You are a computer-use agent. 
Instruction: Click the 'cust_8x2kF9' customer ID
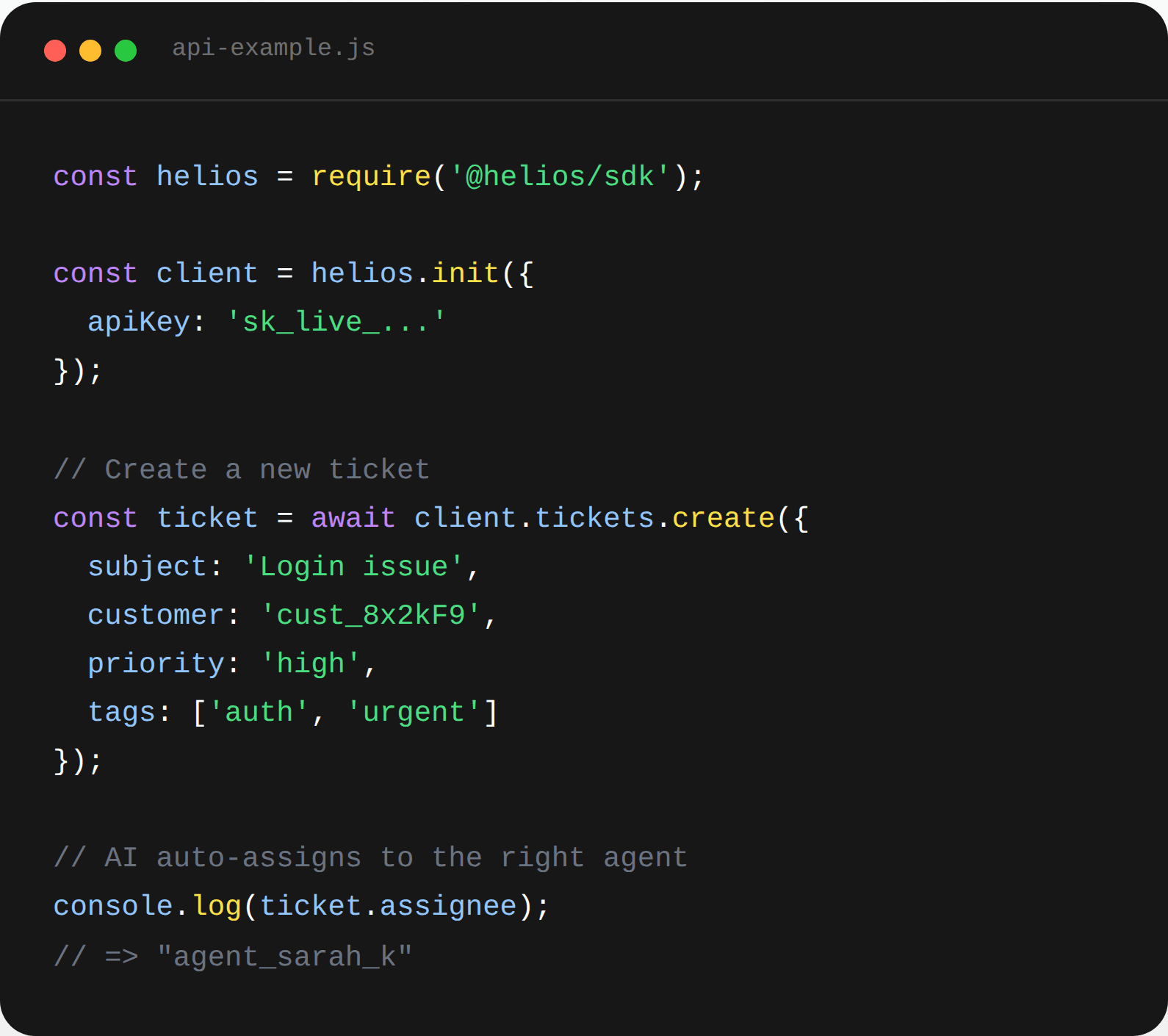371,616
